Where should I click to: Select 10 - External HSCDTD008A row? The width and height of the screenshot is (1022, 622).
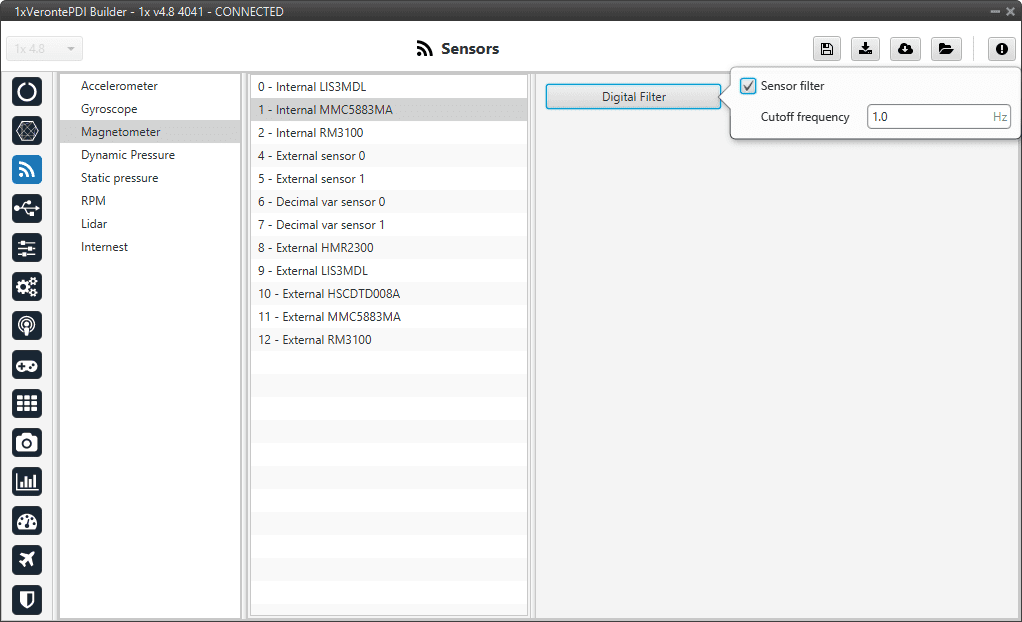click(x=388, y=294)
